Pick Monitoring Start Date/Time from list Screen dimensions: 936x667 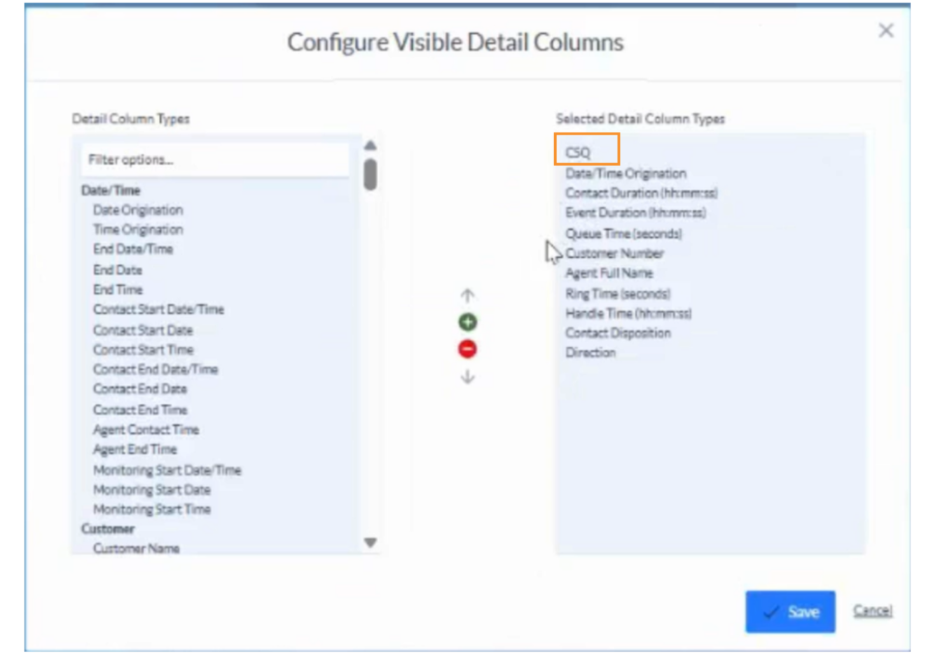click(167, 470)
